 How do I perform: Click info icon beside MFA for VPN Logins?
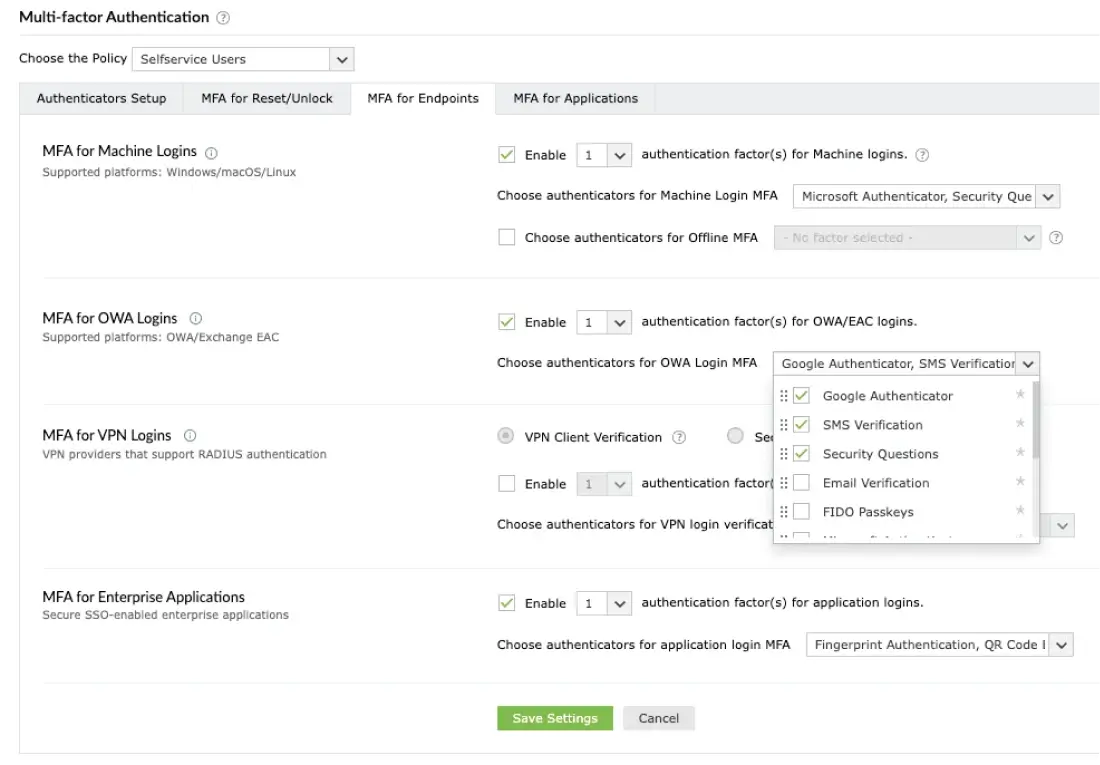point(190,436)
